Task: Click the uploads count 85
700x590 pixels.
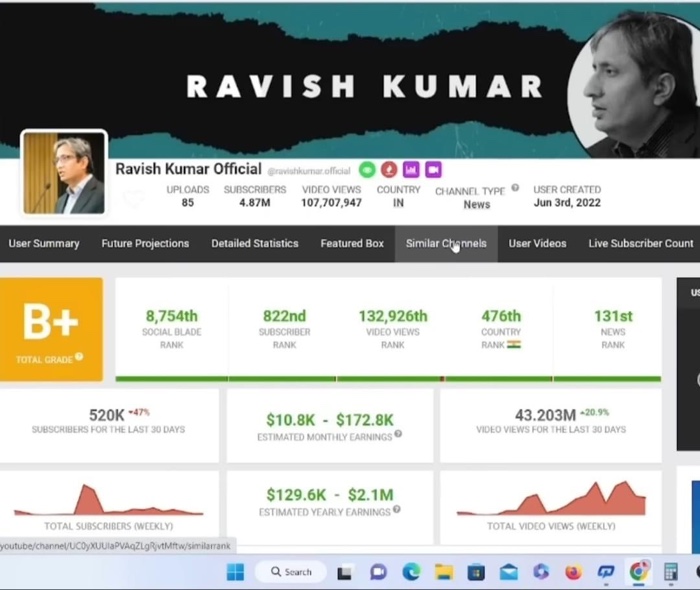Action: (x=188, y=203)
